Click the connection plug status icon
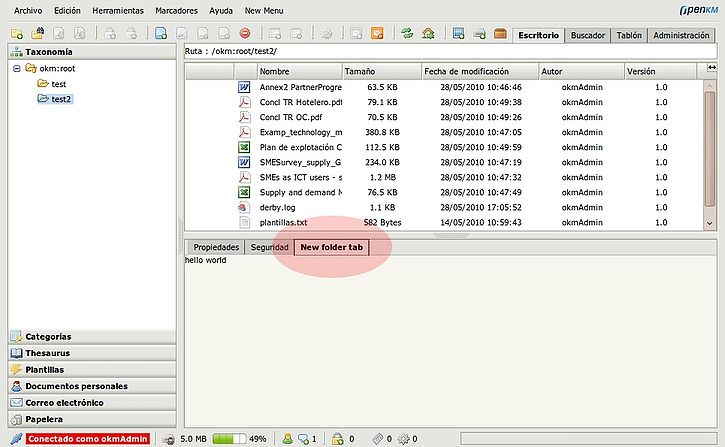725x447 pixels. click(17, 439)
